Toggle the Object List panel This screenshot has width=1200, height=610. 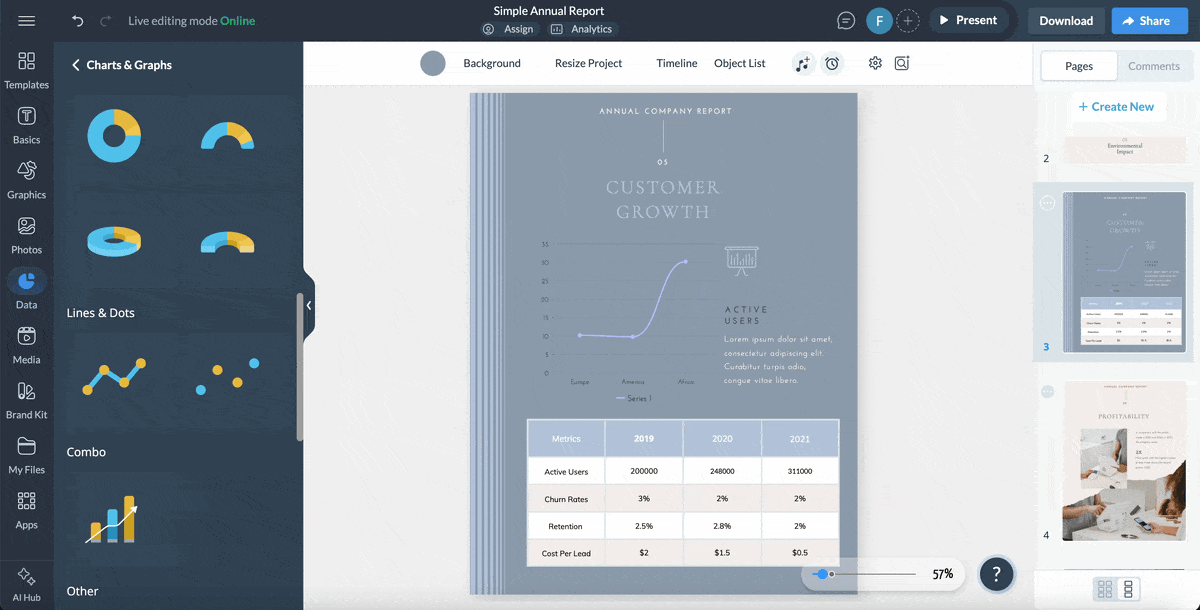[739, 63]
